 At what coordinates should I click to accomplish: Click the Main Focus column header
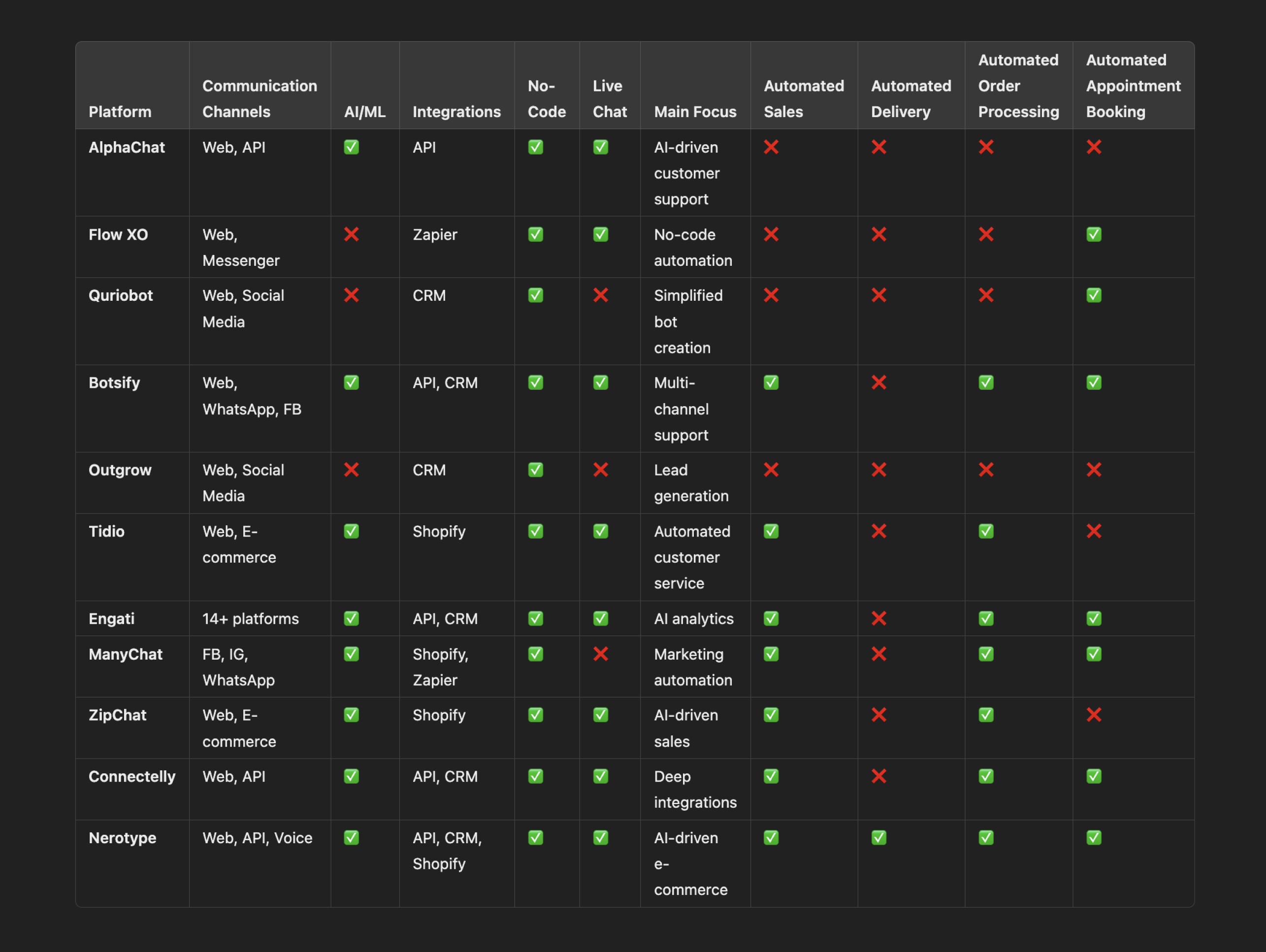pos(695,112)
